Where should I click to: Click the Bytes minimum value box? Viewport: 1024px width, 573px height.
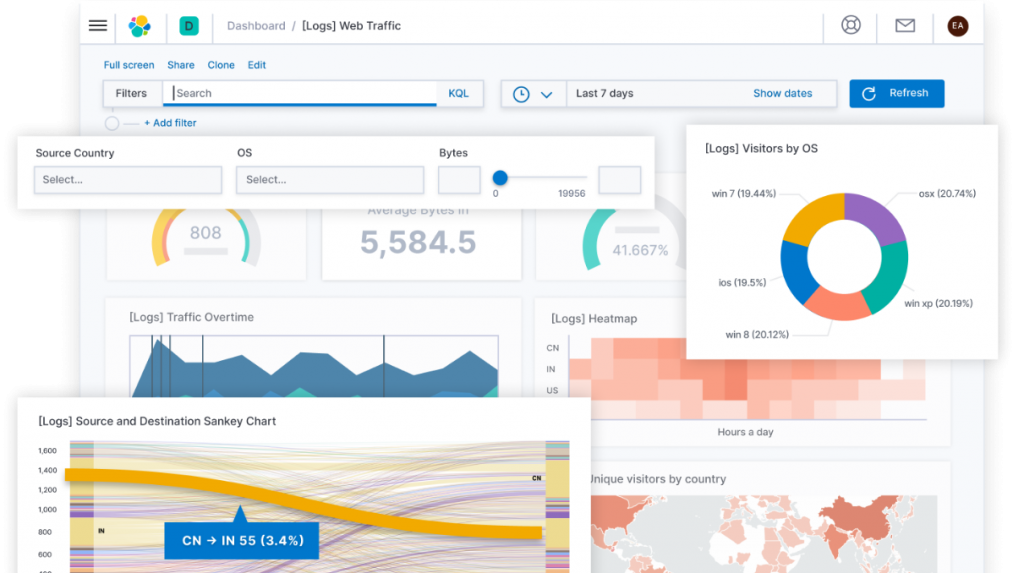(459, 180)
